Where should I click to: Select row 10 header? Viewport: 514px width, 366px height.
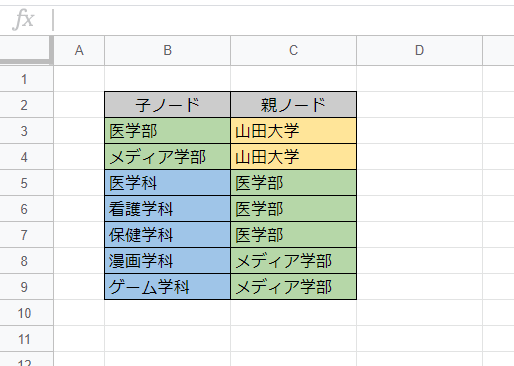[x=26, y=313]
